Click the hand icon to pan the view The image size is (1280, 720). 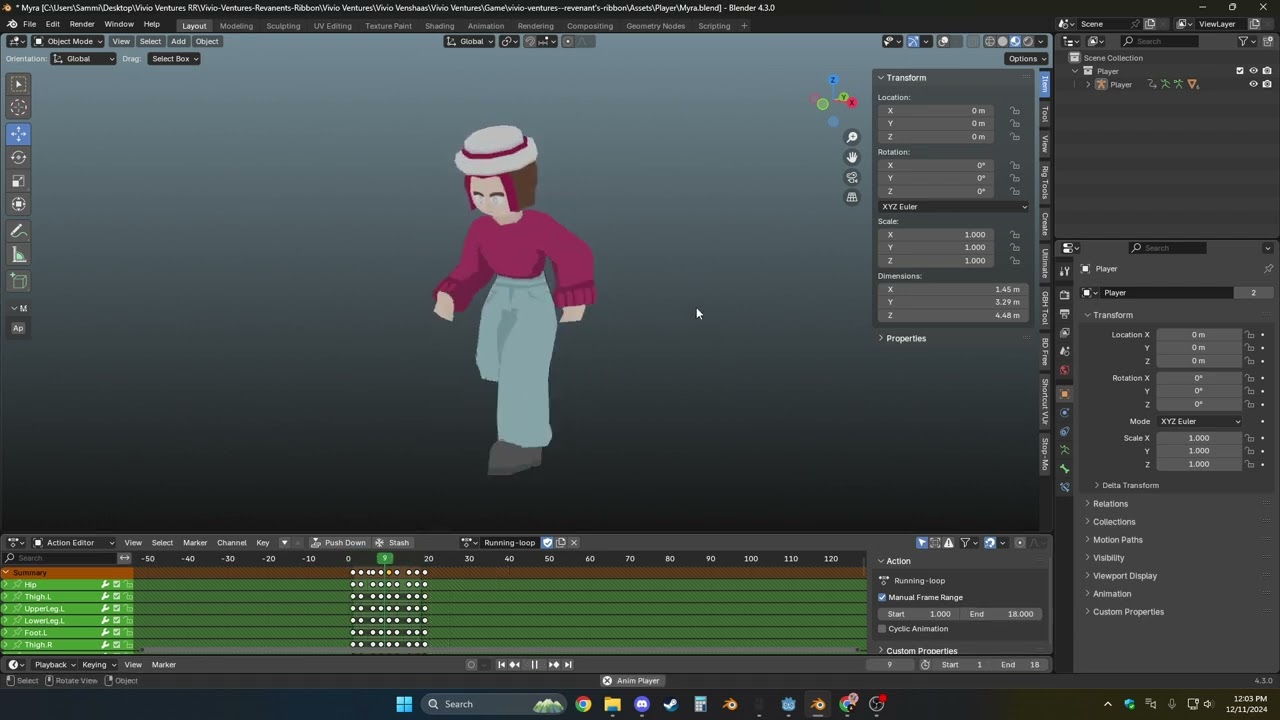click(852, 157)
